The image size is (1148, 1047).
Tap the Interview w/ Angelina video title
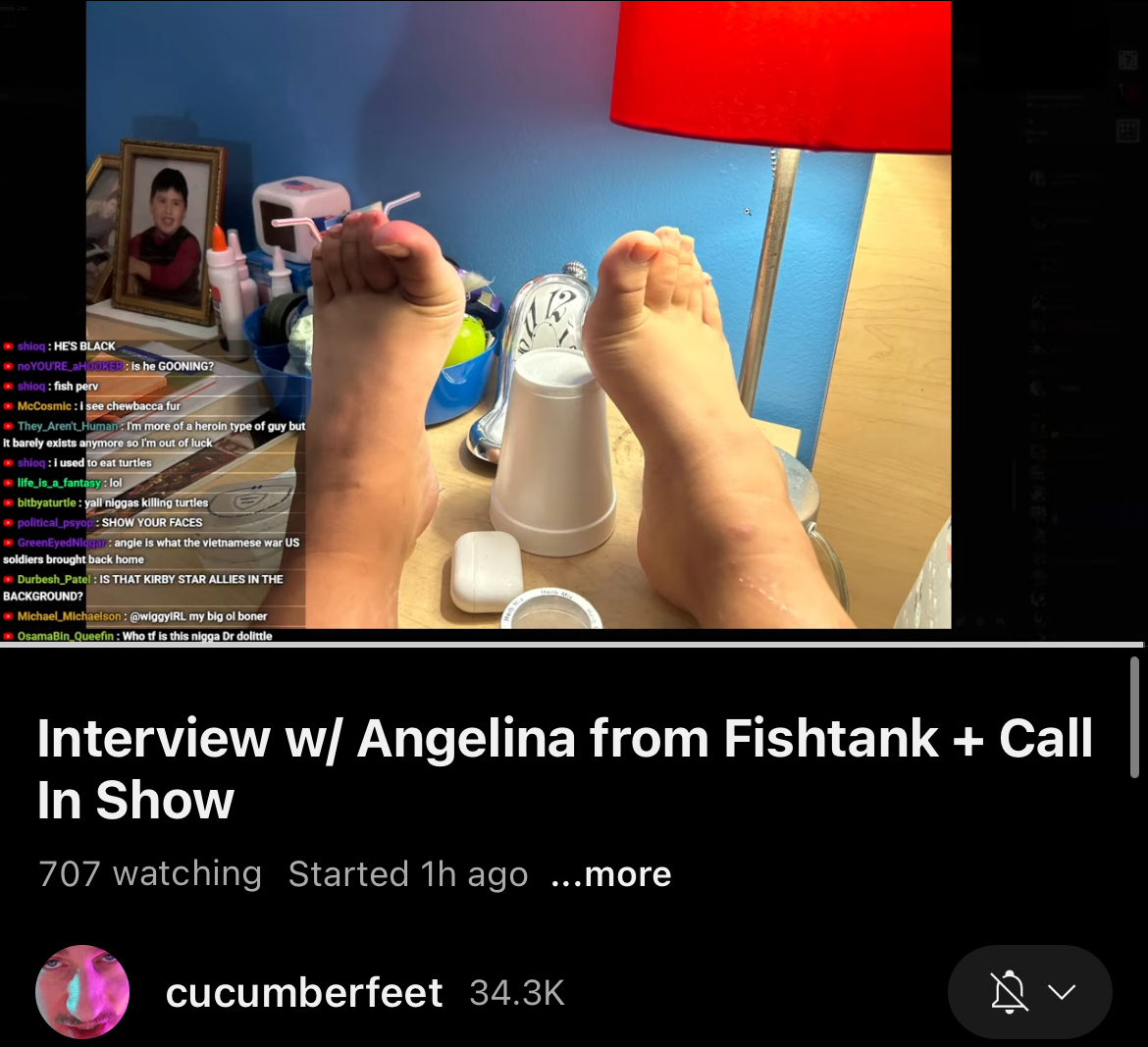point(564,768)
